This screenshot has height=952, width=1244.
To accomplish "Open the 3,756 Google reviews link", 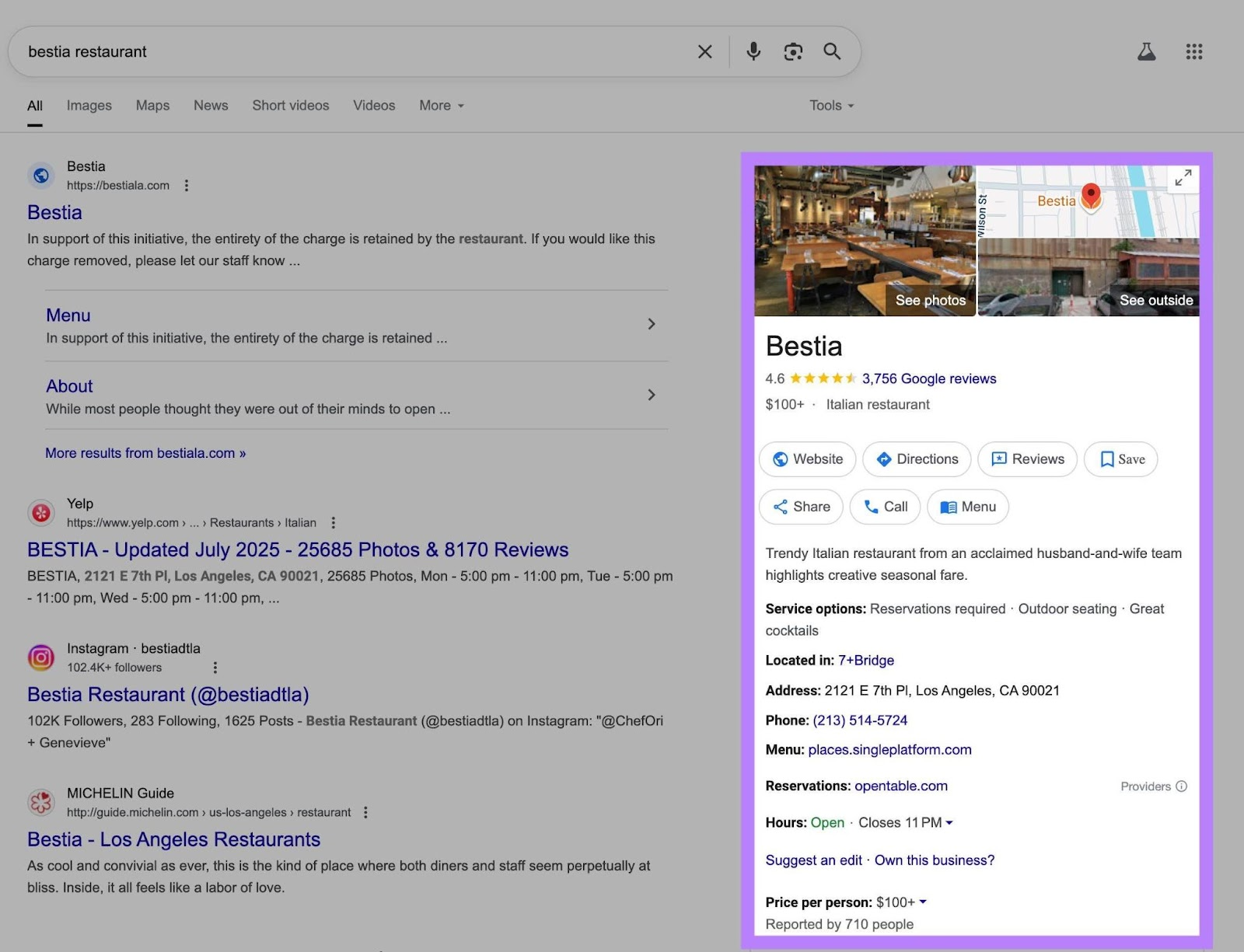I will [928, 378].
